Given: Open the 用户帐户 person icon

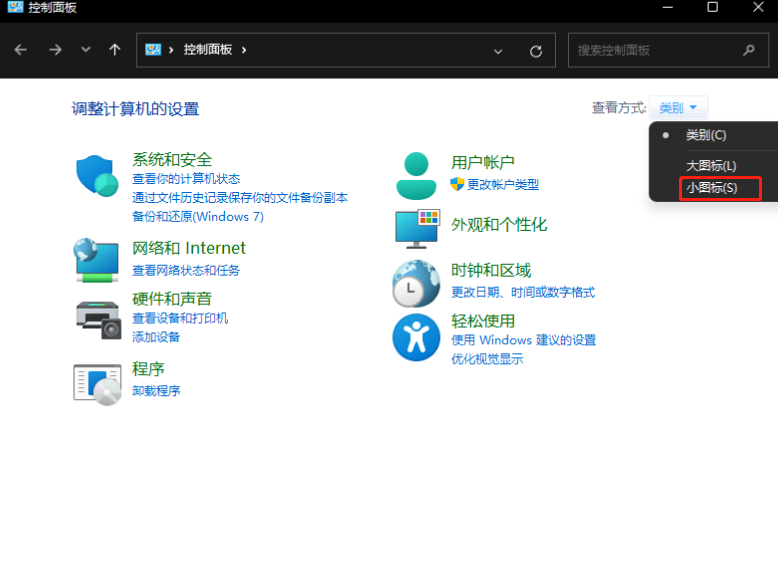Looking at the screenshot, I should [x=416, y=176].
